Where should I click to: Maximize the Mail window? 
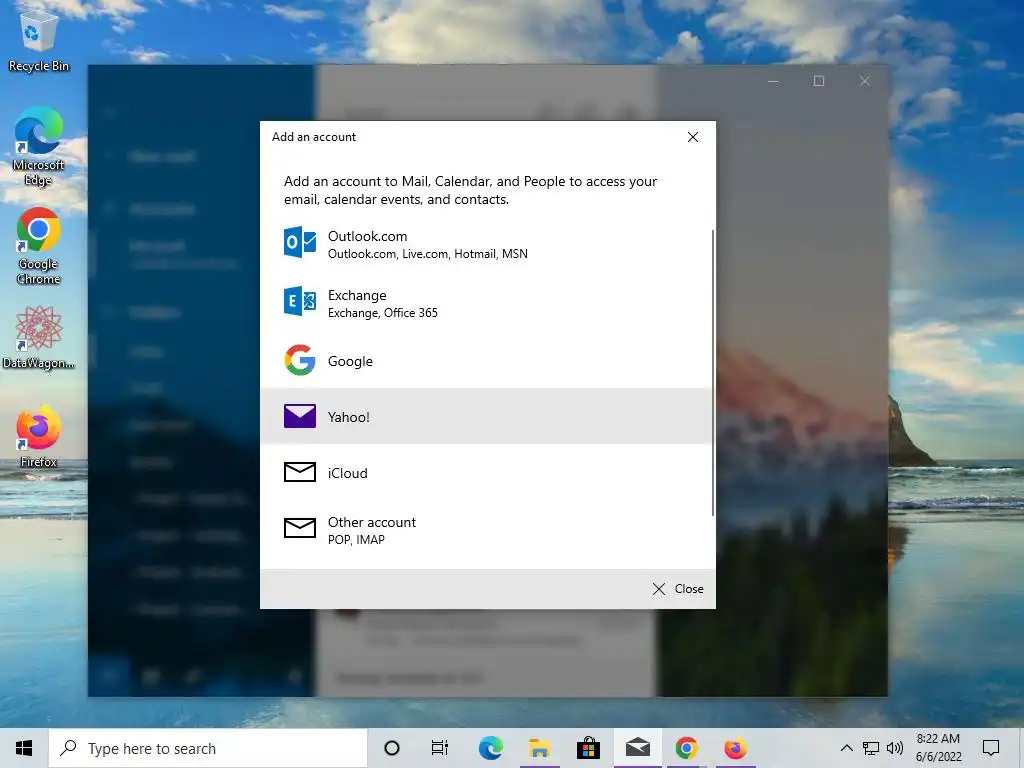tap(819, 81)
